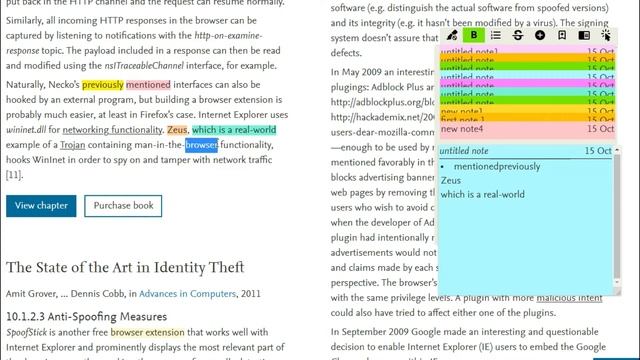Click the bookmark icon in notes toolbar
Image resolution: width=640 pixels, height=360 pixels.
click(x=562, y=36)
